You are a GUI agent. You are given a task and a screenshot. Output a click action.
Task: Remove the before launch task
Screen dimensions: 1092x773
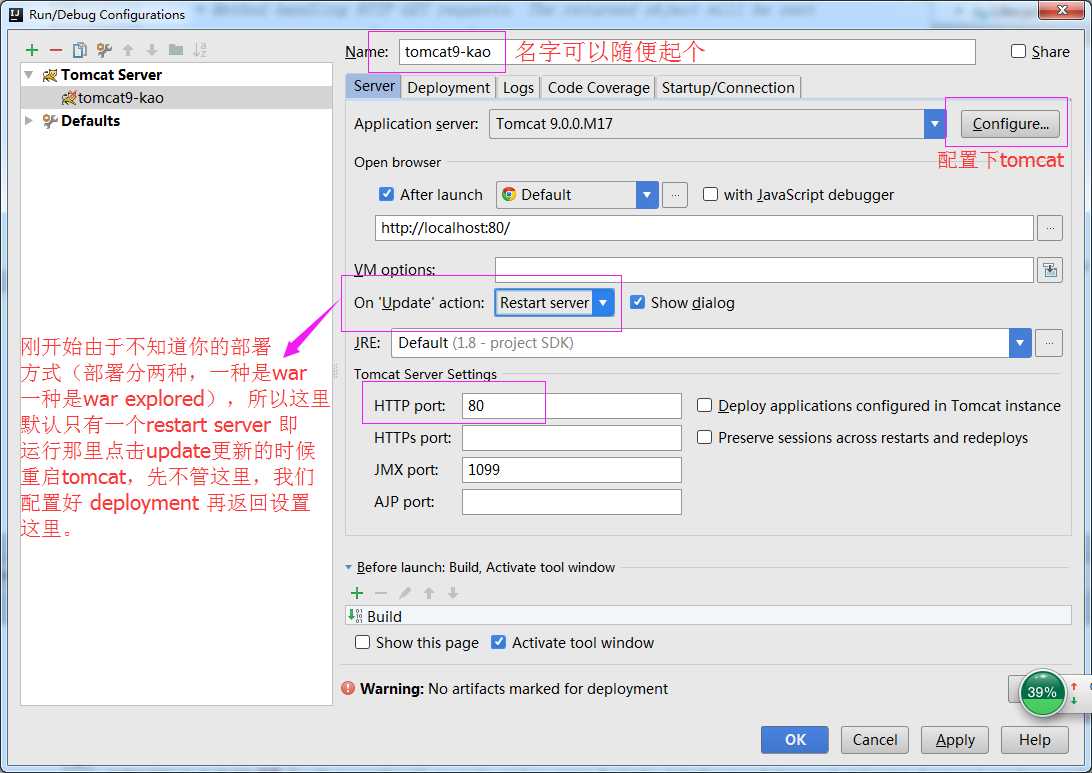[381, 593]
